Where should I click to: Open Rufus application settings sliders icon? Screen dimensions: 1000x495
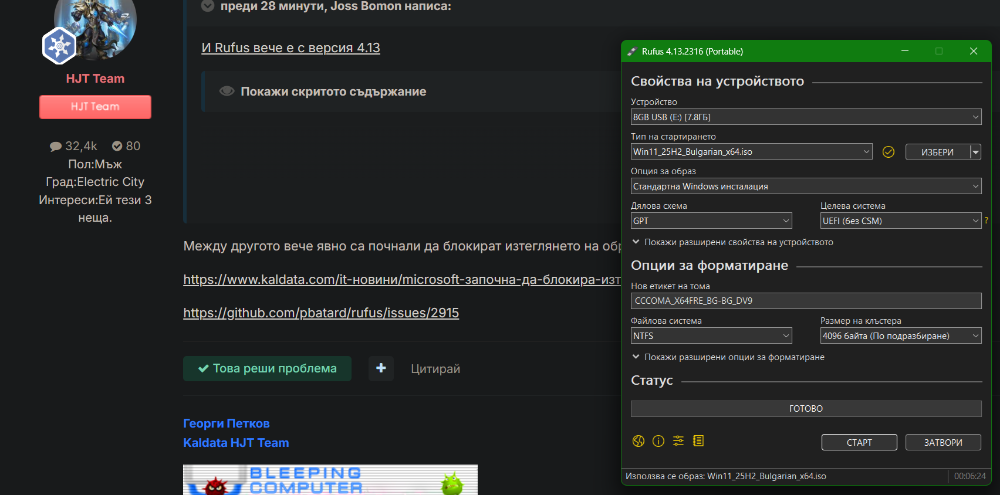point(678,441)
